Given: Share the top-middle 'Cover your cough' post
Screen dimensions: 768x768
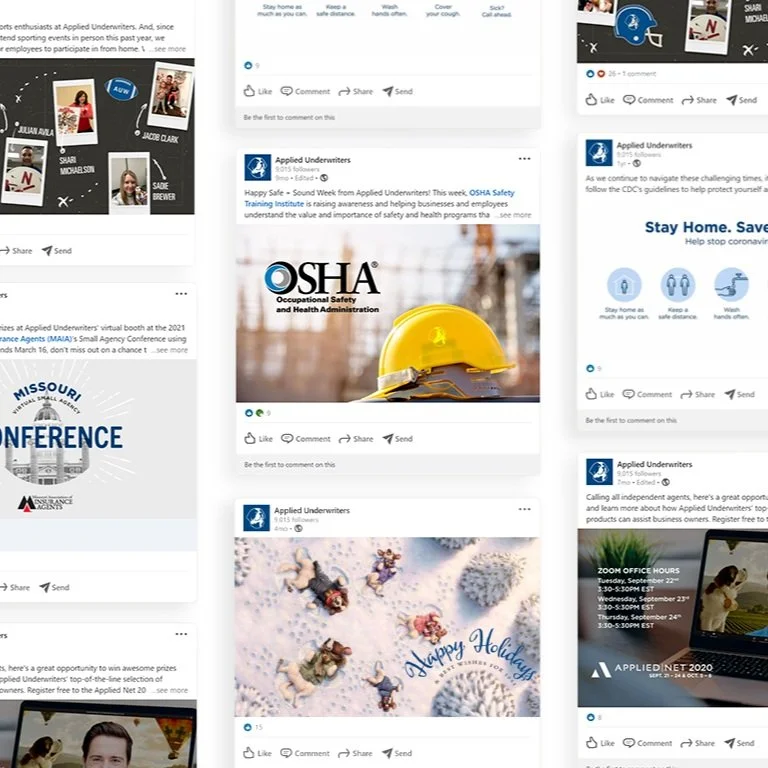Looking at the screenshot, I should 356,91.
